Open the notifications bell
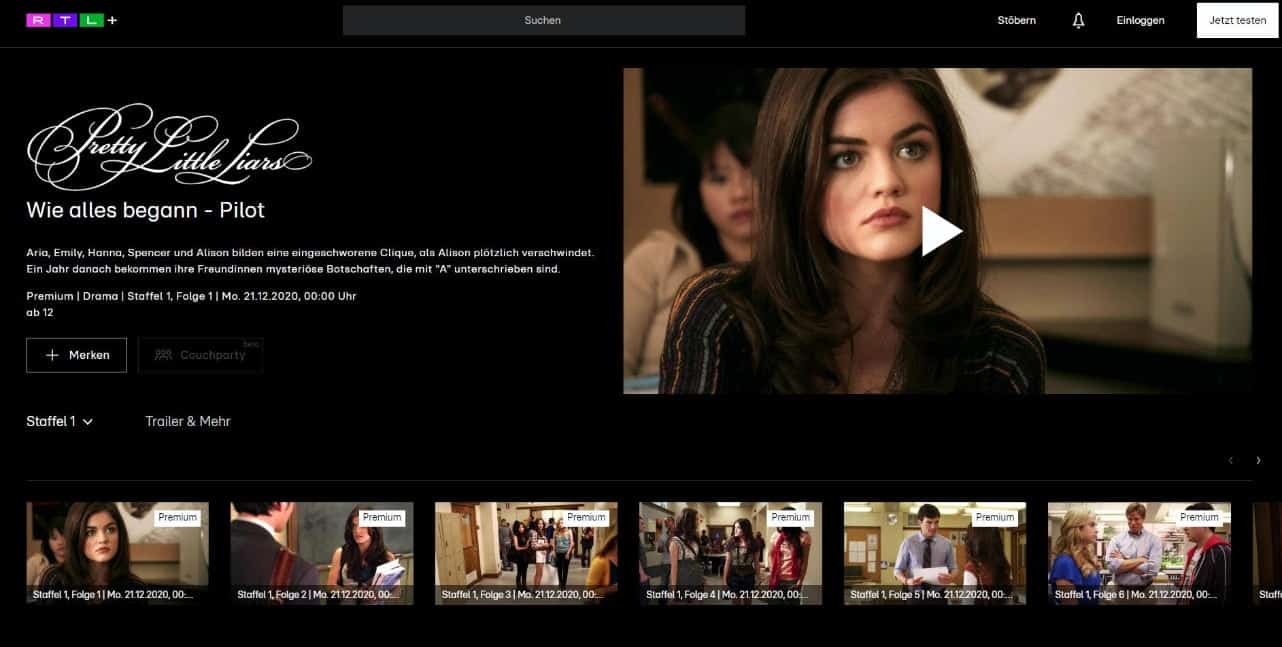 tap(1078, 20)
